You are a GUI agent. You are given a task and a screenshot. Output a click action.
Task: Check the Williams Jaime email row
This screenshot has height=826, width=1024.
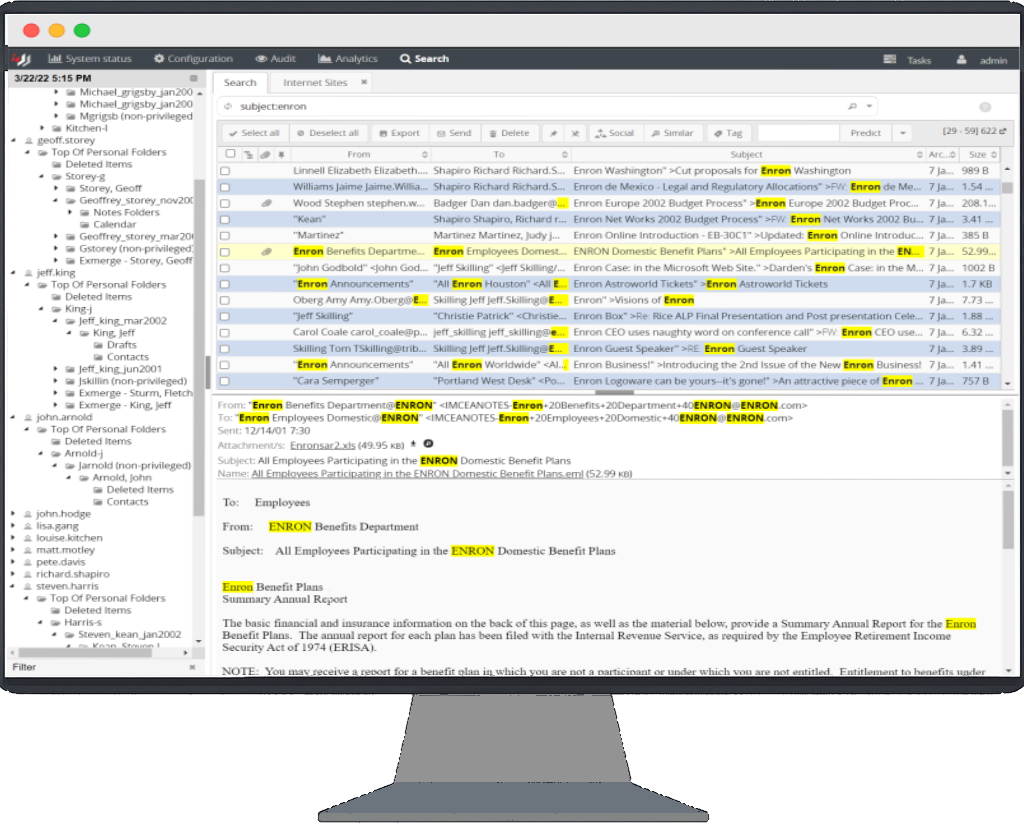point(225,187)
